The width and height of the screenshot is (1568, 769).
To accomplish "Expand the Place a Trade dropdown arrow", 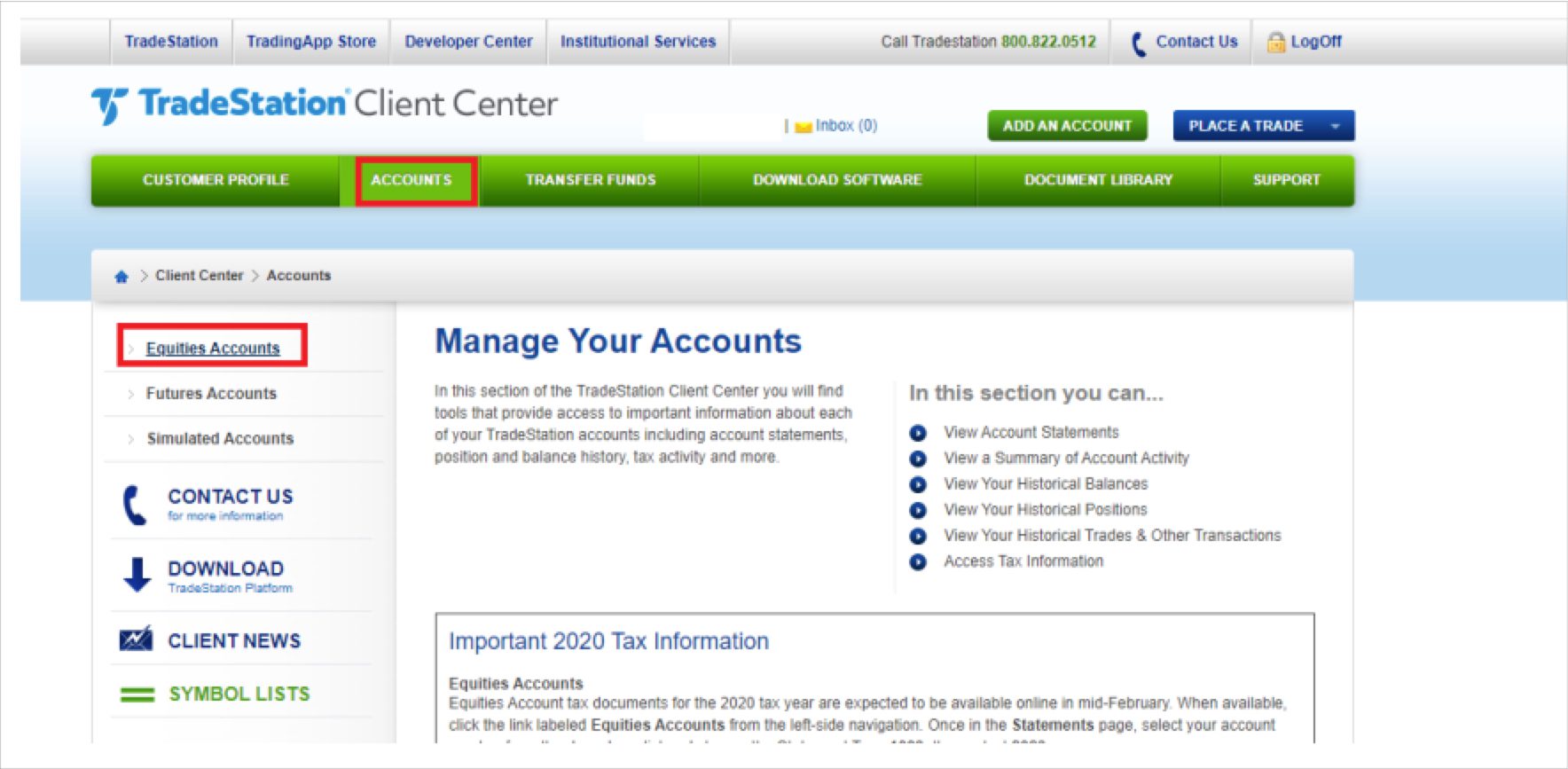I will pos(1335,126).
